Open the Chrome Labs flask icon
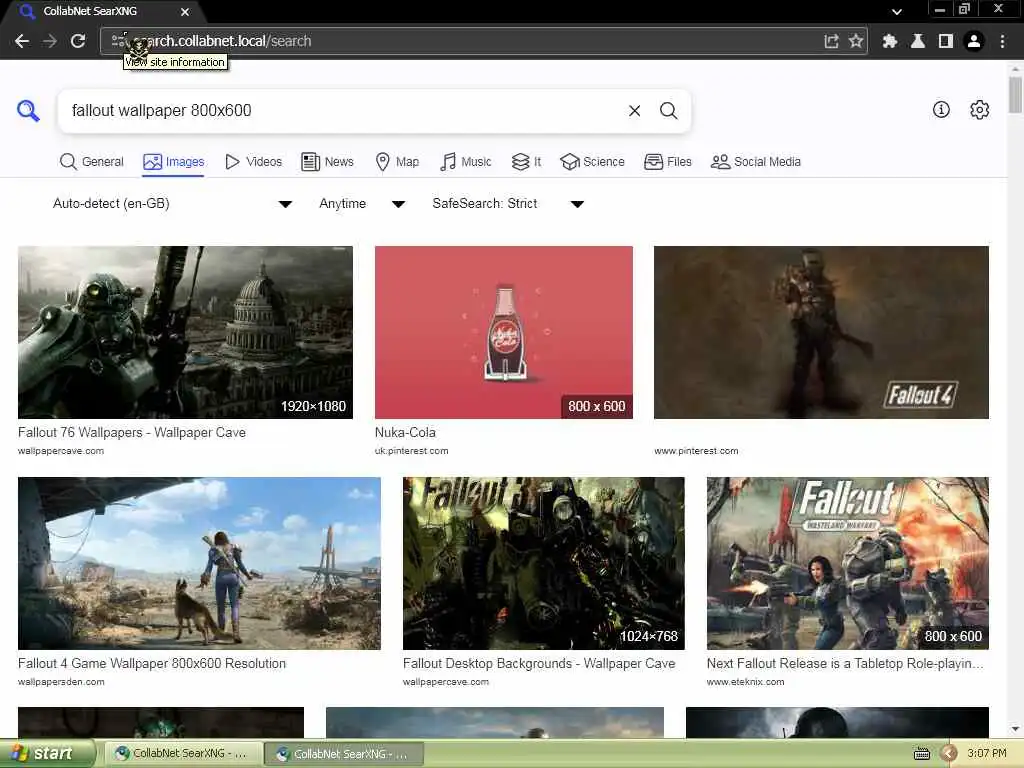This screenshot has width=1024, height=768. (x=918, y=41)
